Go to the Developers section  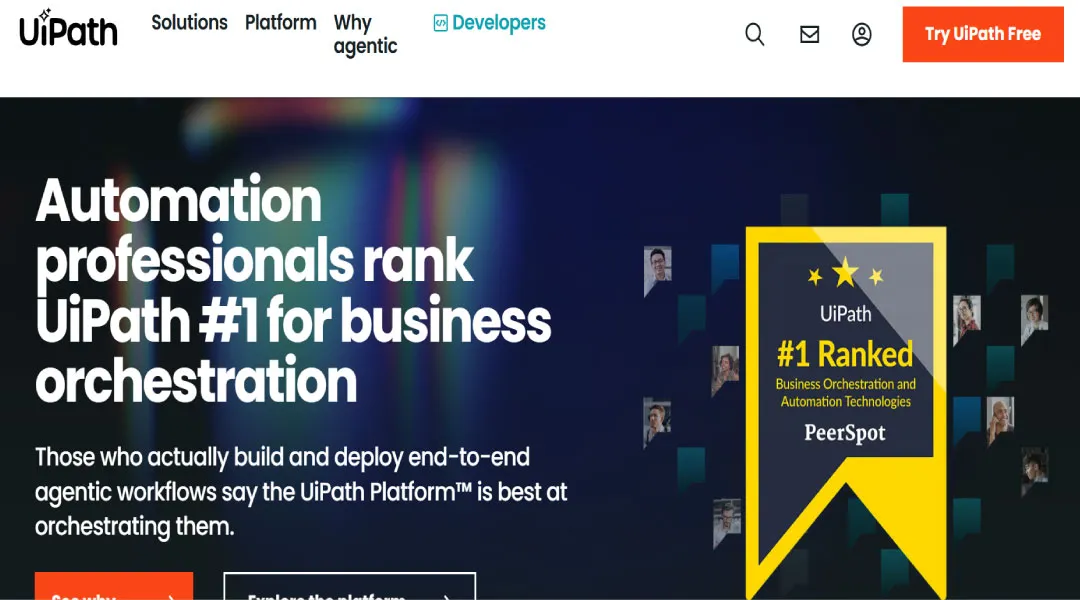click(x=498, y=23)
